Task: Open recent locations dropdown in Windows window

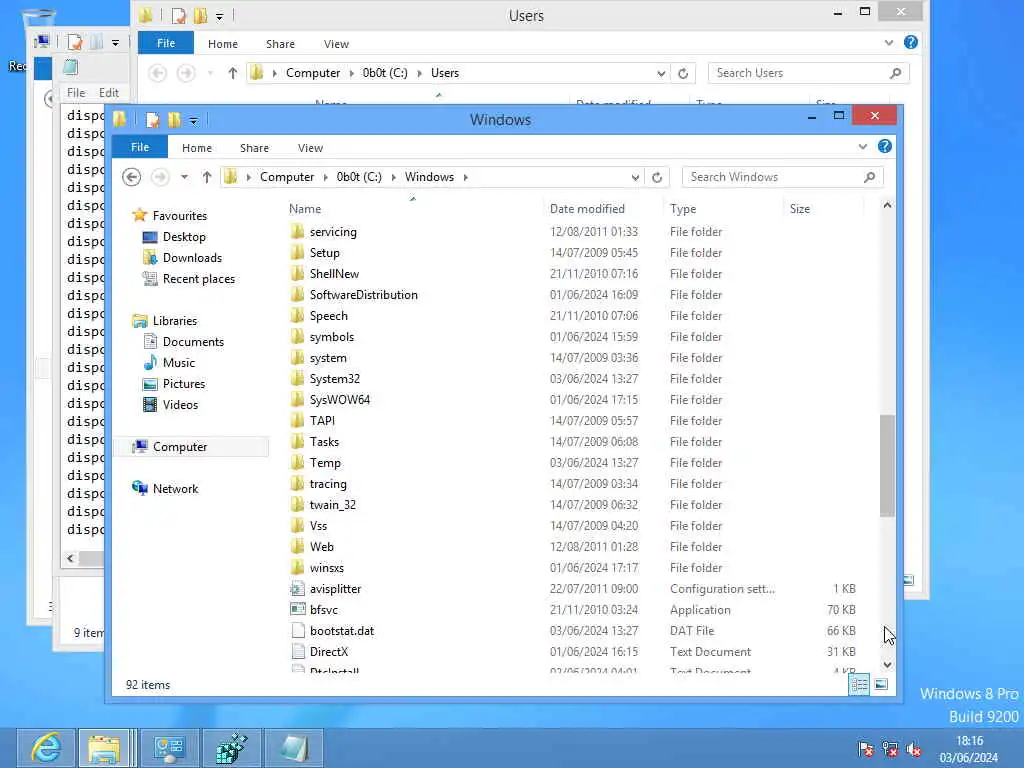Action: click(x=184, y=177)
